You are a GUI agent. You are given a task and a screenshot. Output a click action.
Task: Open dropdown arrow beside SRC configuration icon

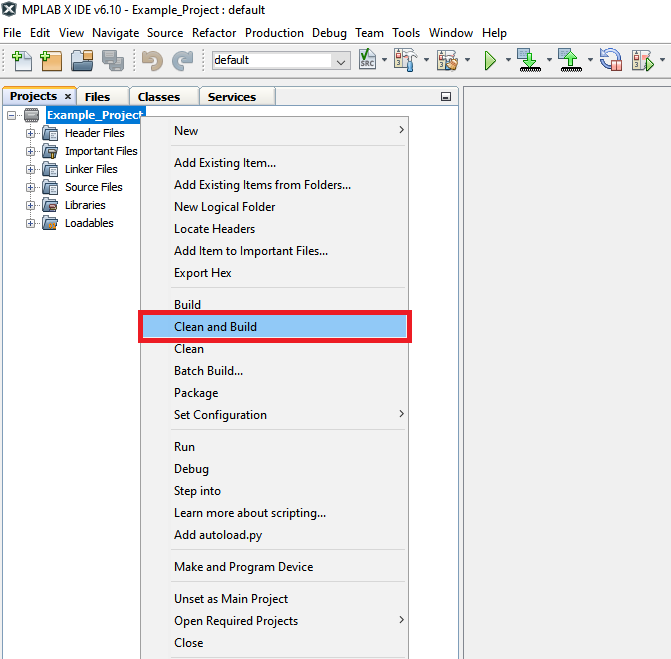384,60
